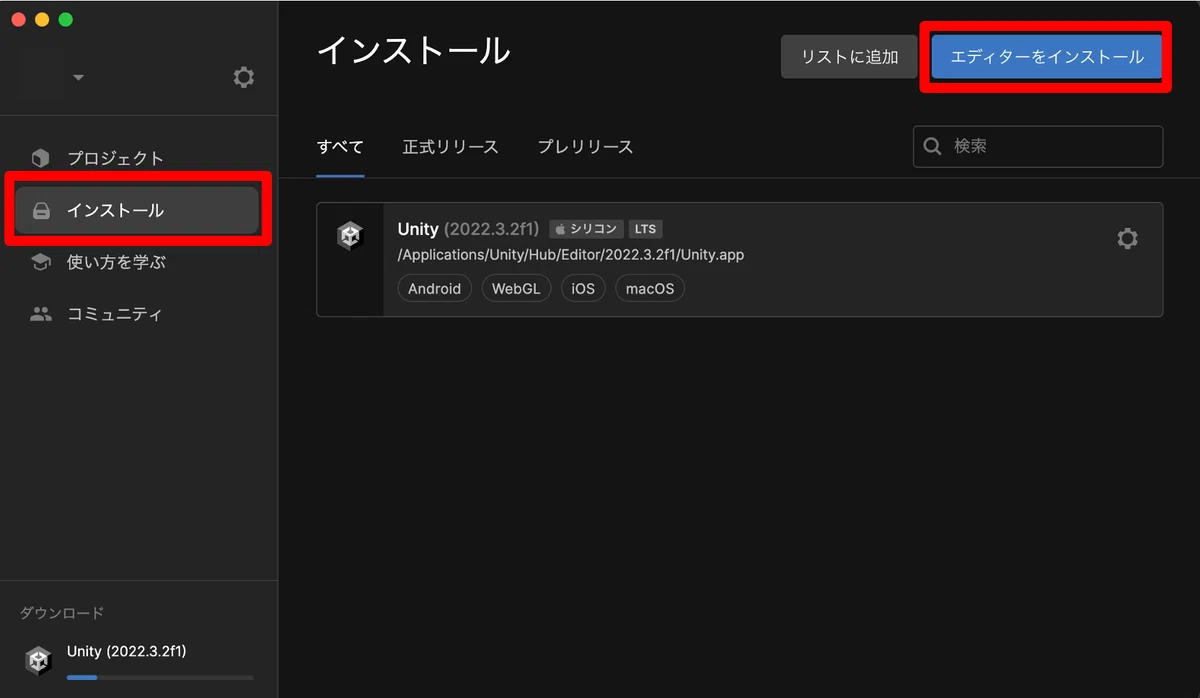Open settings gear for Unity 2022.3.2f1 install
The image size is (1200, 698).
pos(1127,238)
